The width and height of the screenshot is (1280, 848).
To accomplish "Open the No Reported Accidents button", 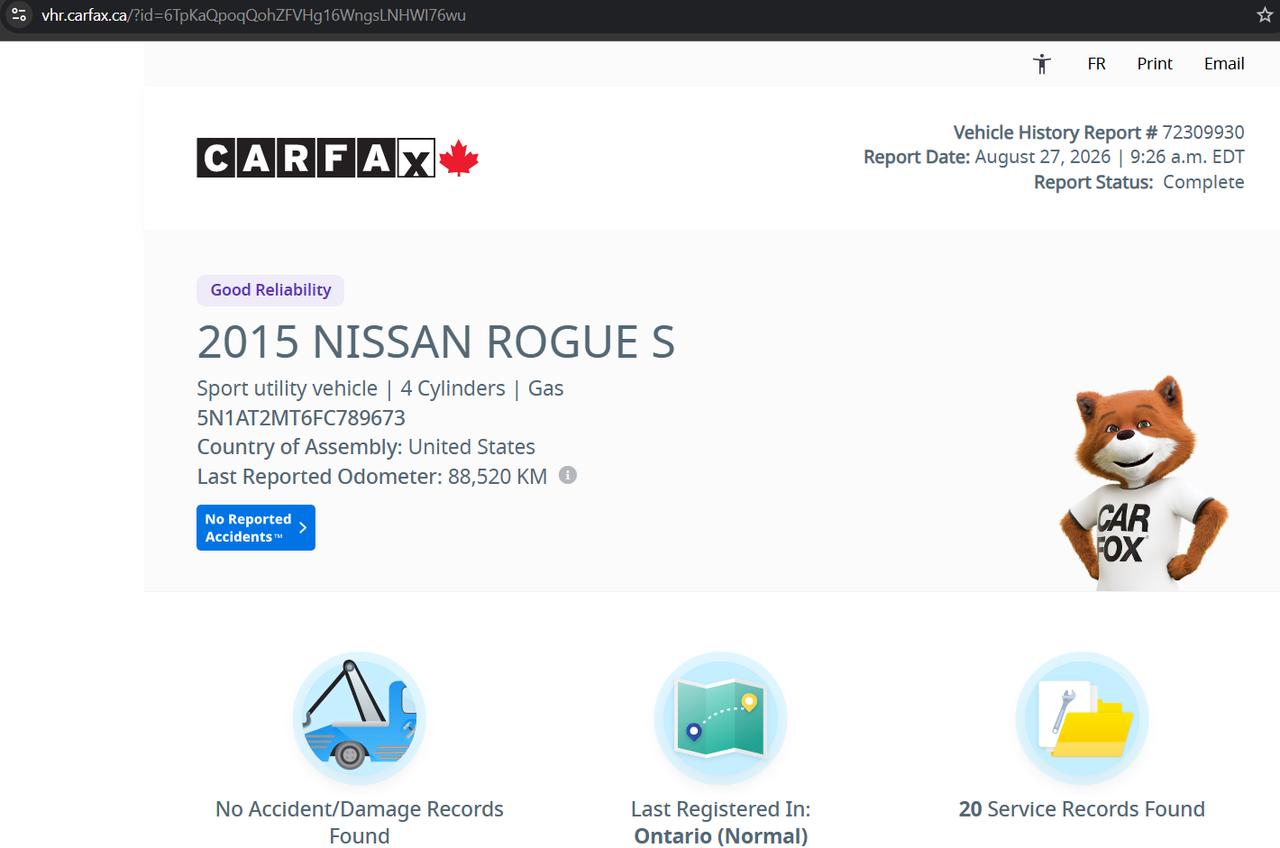I will click(x=256, y=528).
